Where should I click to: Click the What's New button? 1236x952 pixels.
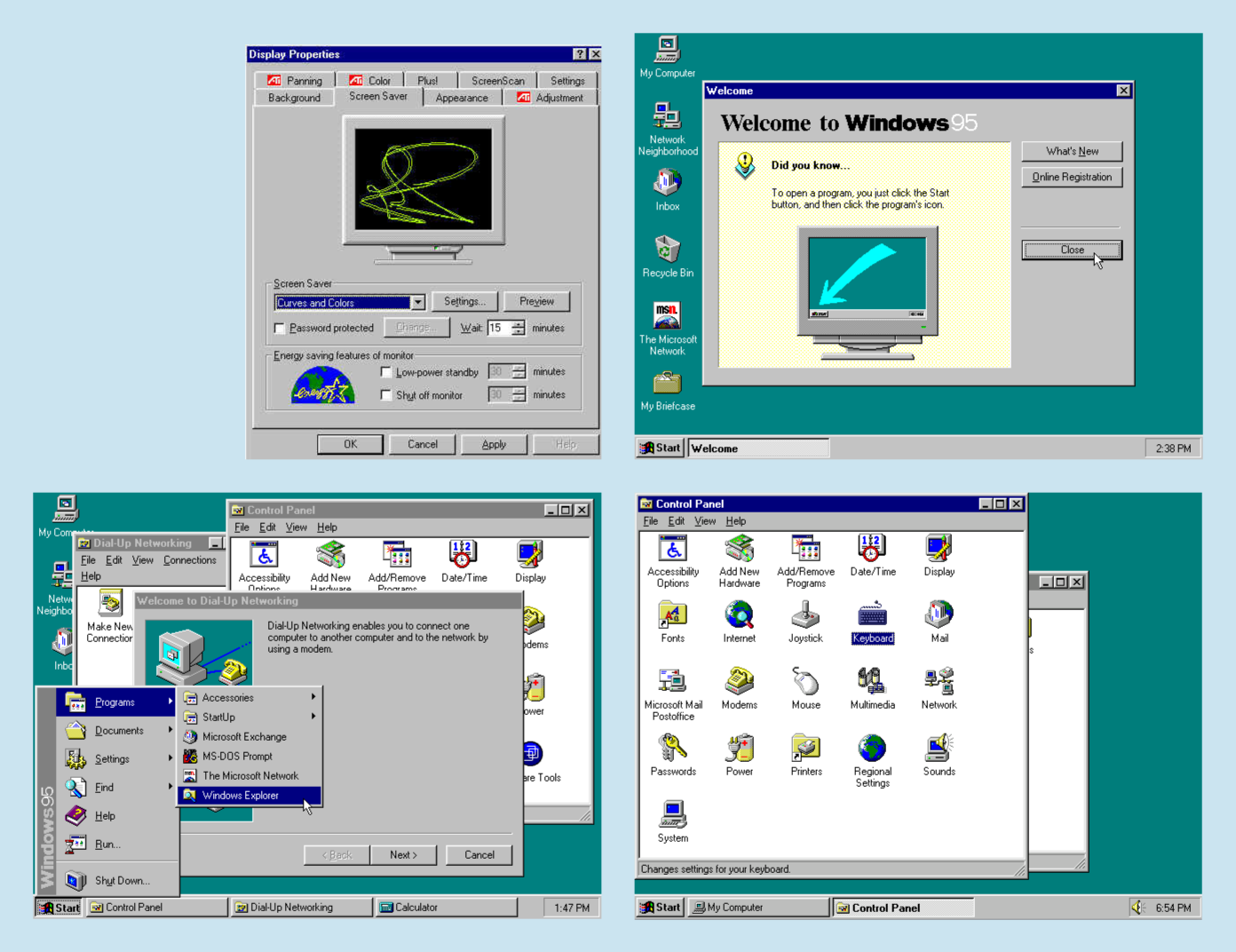(1072, 151)
